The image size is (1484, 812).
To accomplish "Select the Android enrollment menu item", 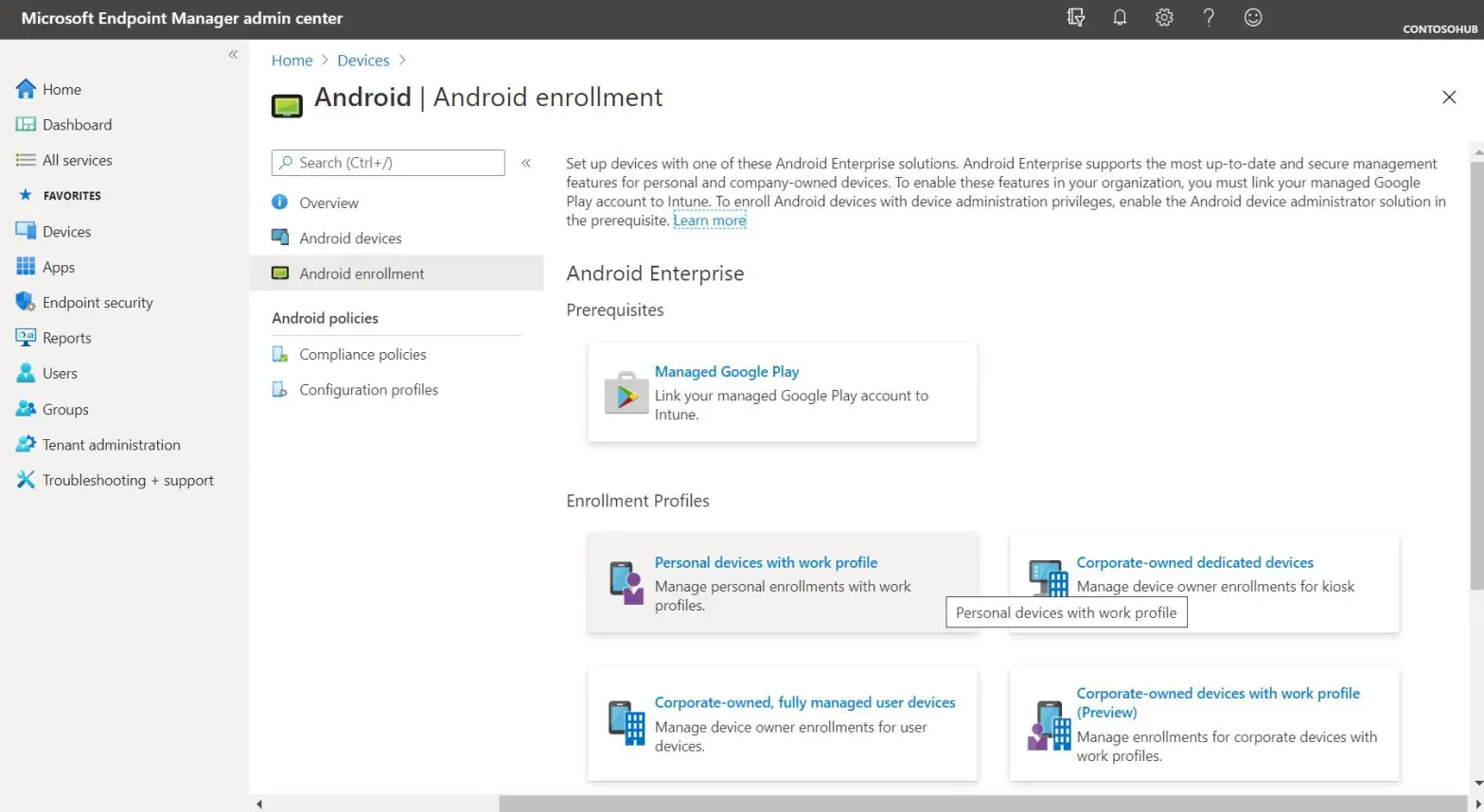I will pyautogui.click(x=397, y=273).
